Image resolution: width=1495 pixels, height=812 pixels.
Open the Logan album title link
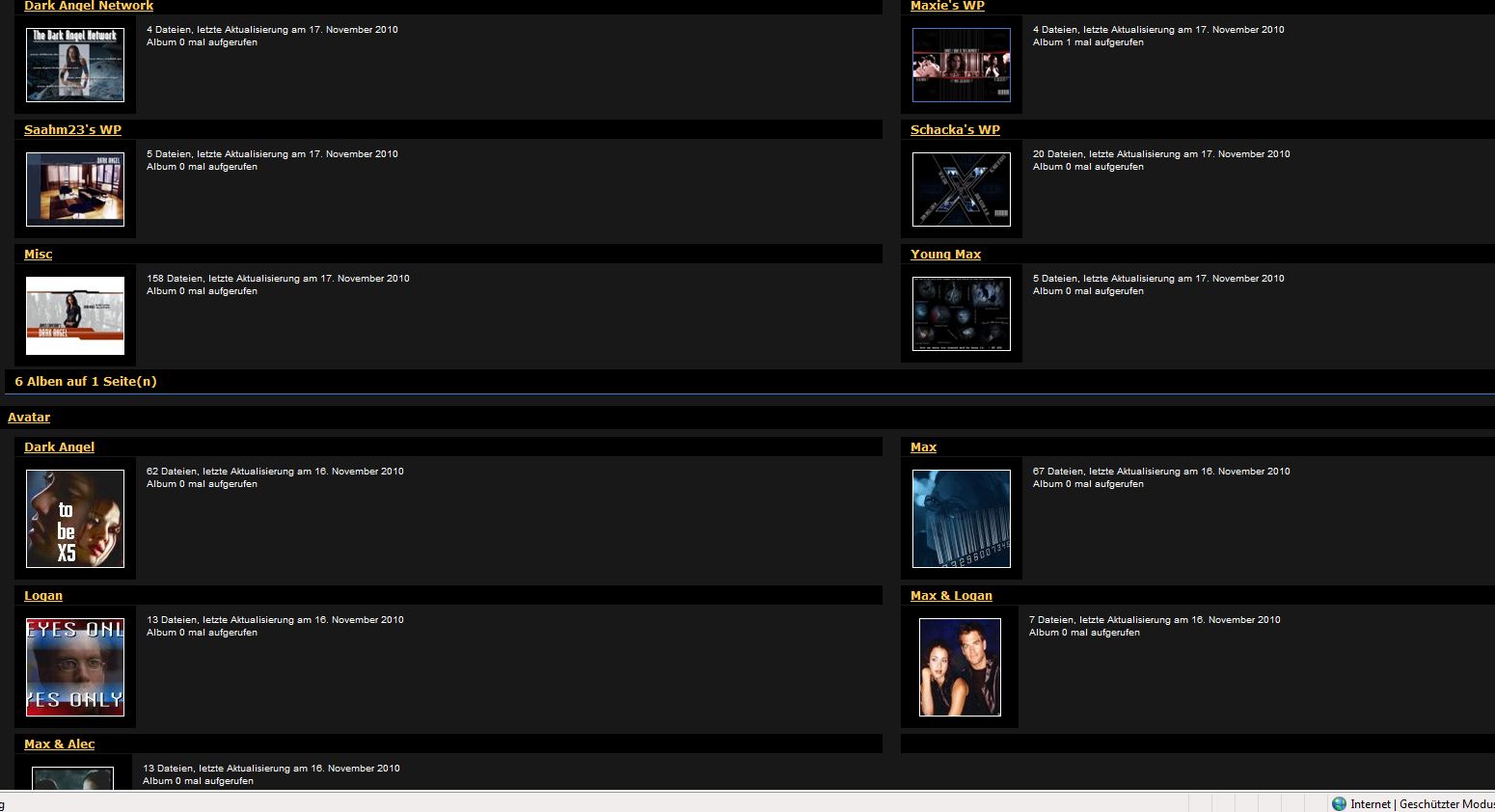(x=43, y=596)
